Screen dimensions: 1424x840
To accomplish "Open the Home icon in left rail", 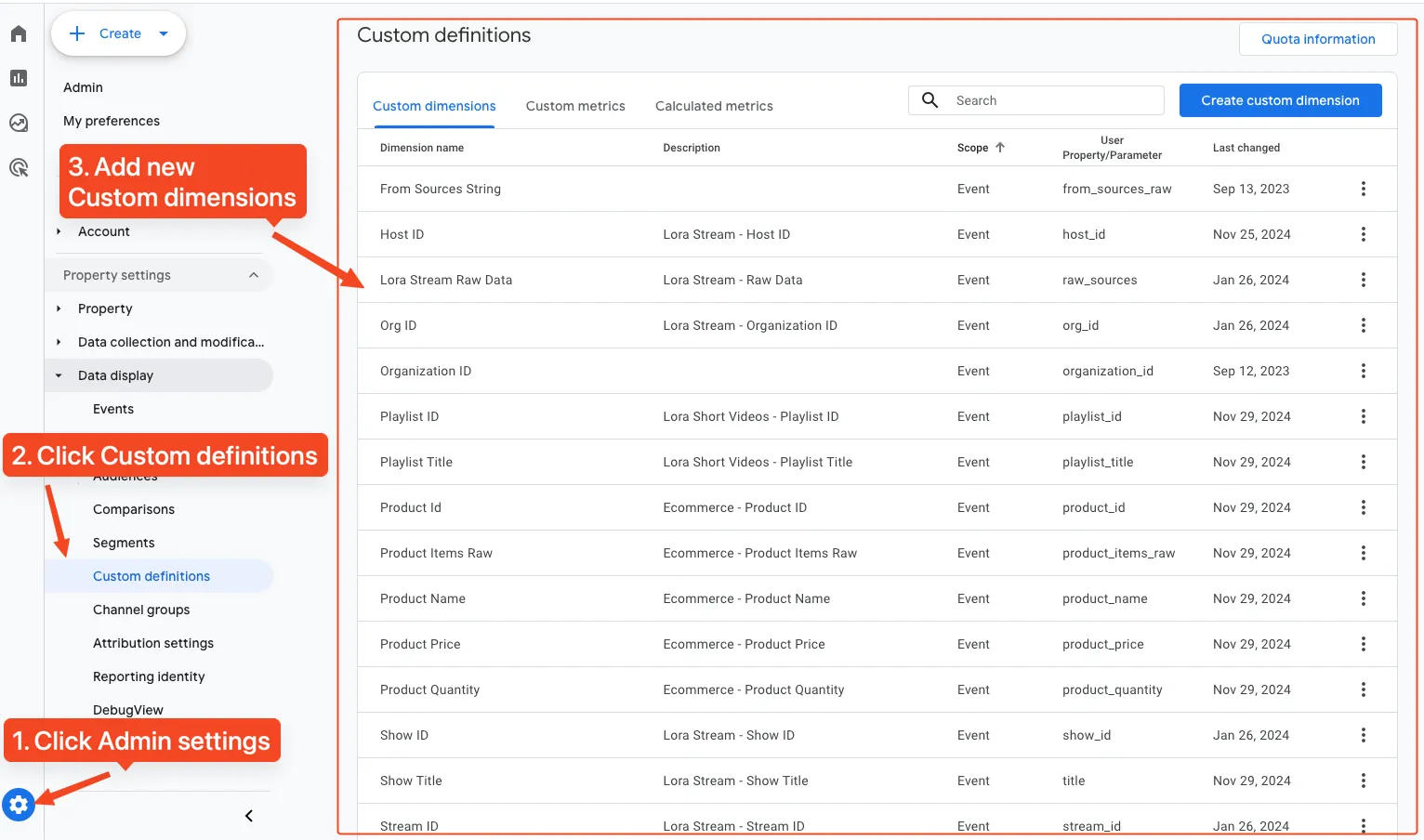I will point(19,33).
